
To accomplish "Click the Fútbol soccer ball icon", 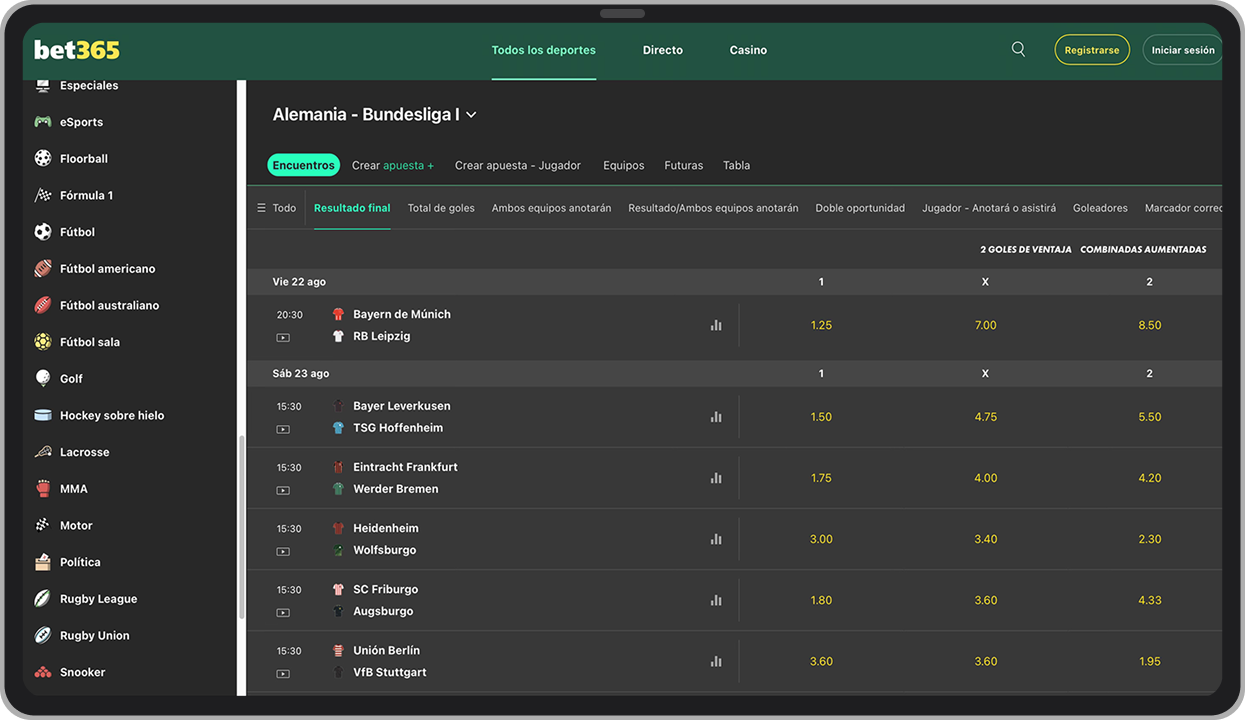I will click(43, 232).
